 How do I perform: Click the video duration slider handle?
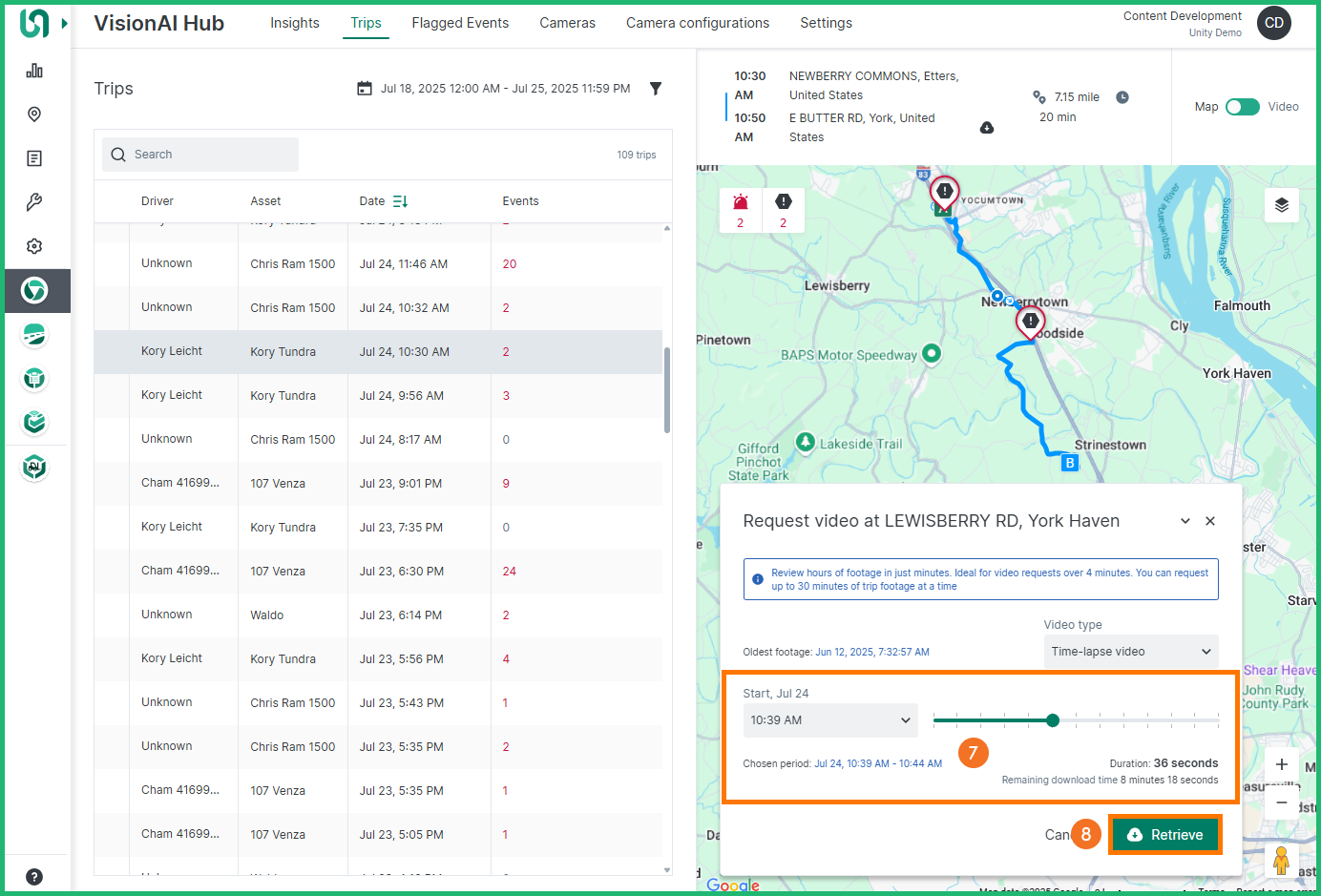tap(1053, 720)
